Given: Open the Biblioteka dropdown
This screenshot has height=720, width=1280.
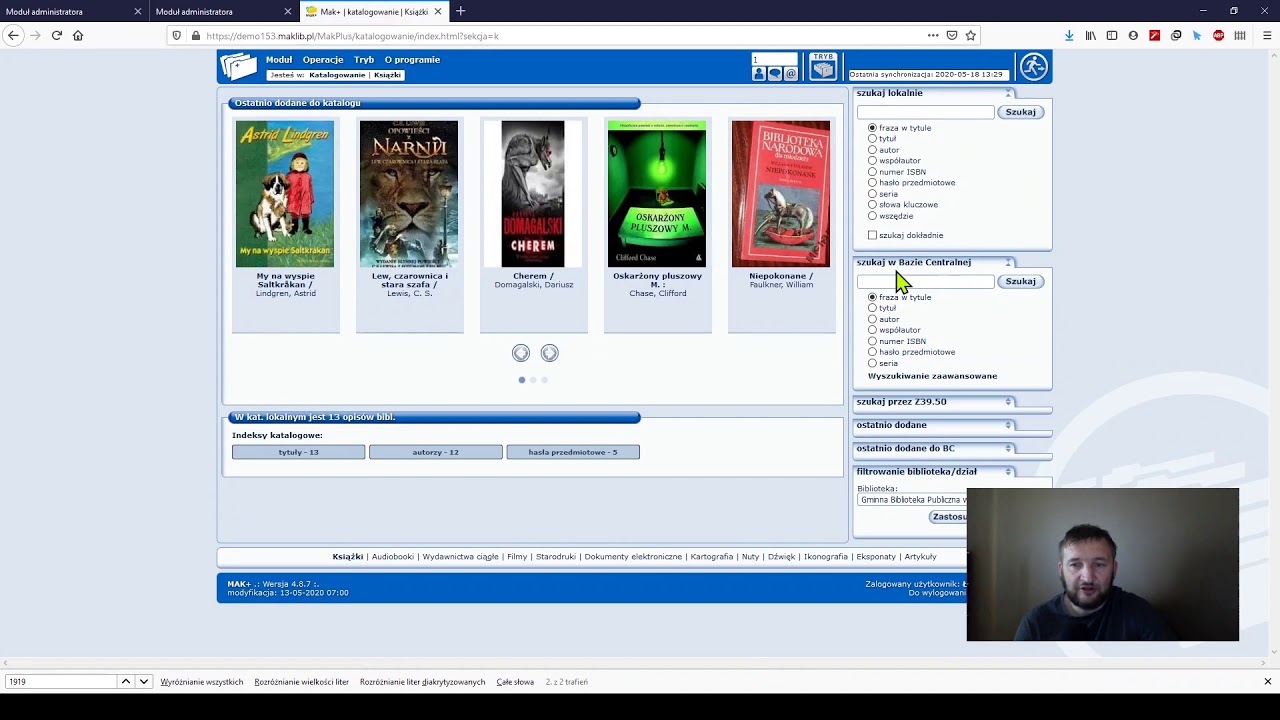Looking at the screenshot, I should click(x=912, y=500).
